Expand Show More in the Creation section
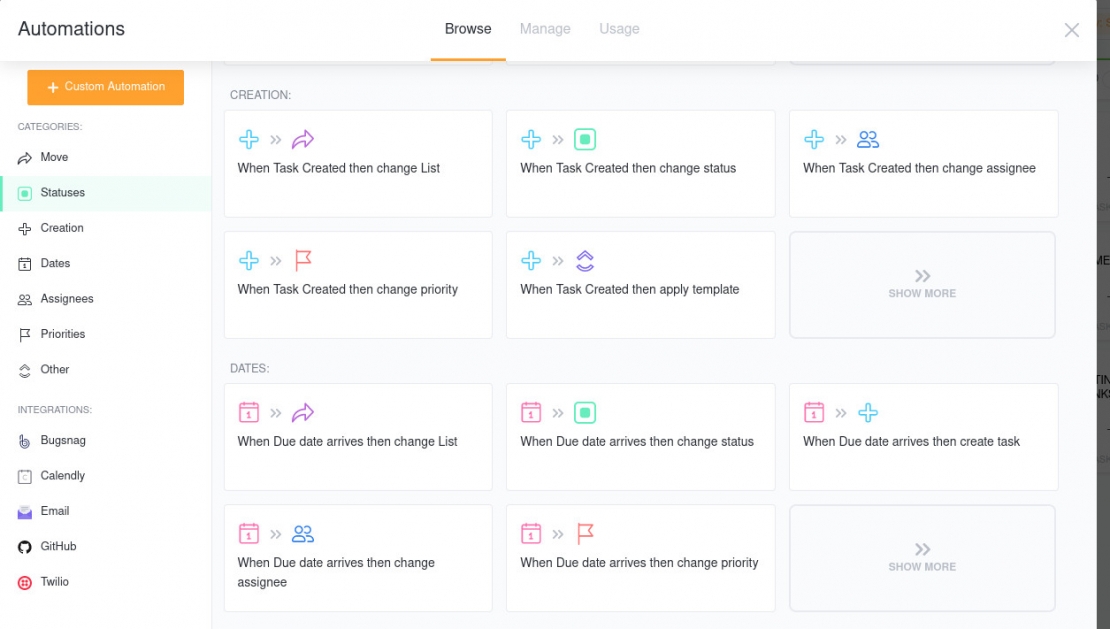The height and width of the screenshot is (629, 1110). (x=922, y=285)
